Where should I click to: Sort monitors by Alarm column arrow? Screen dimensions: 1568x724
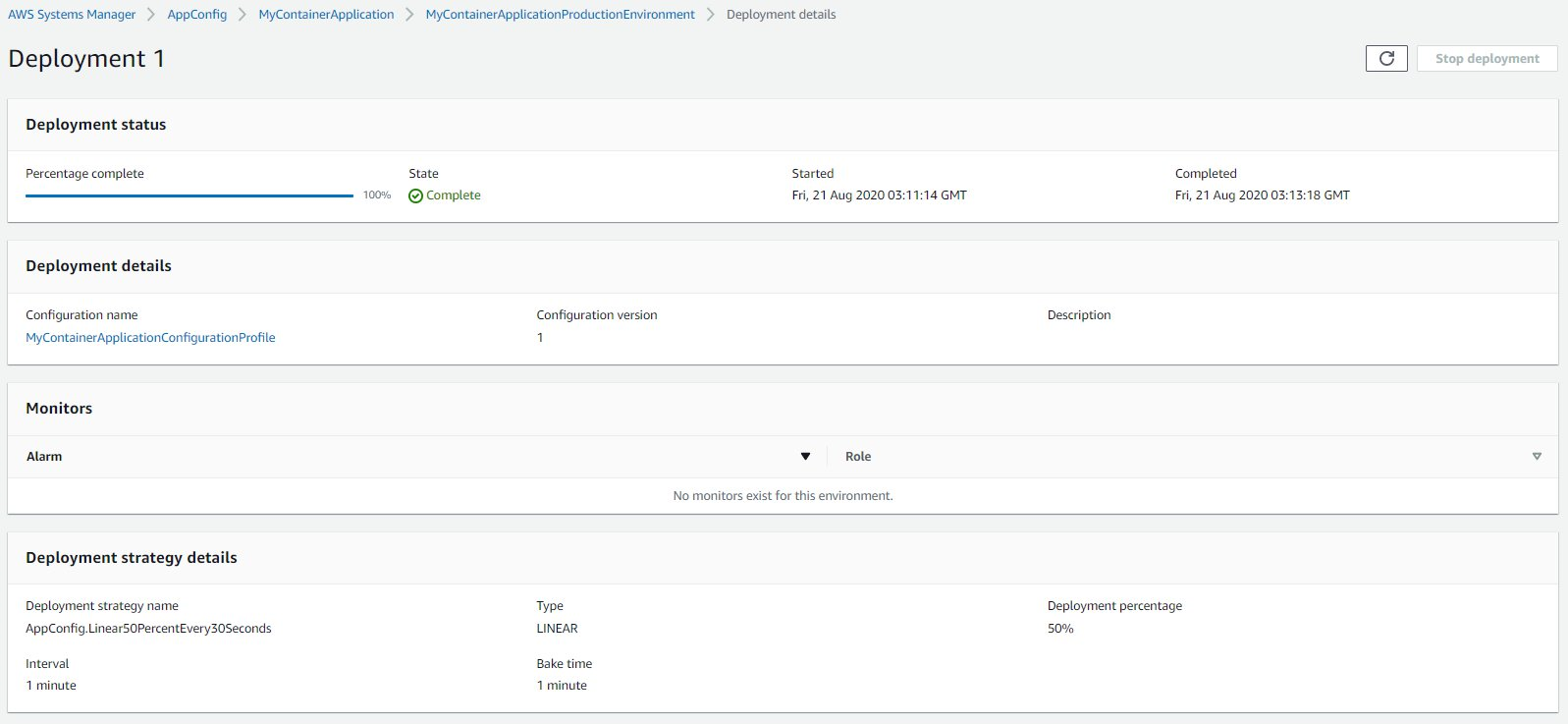point(805,456)
